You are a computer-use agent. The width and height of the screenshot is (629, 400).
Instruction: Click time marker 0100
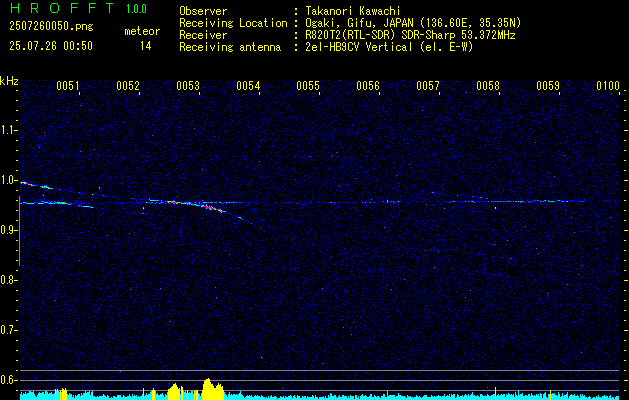(x=608, y=85)
